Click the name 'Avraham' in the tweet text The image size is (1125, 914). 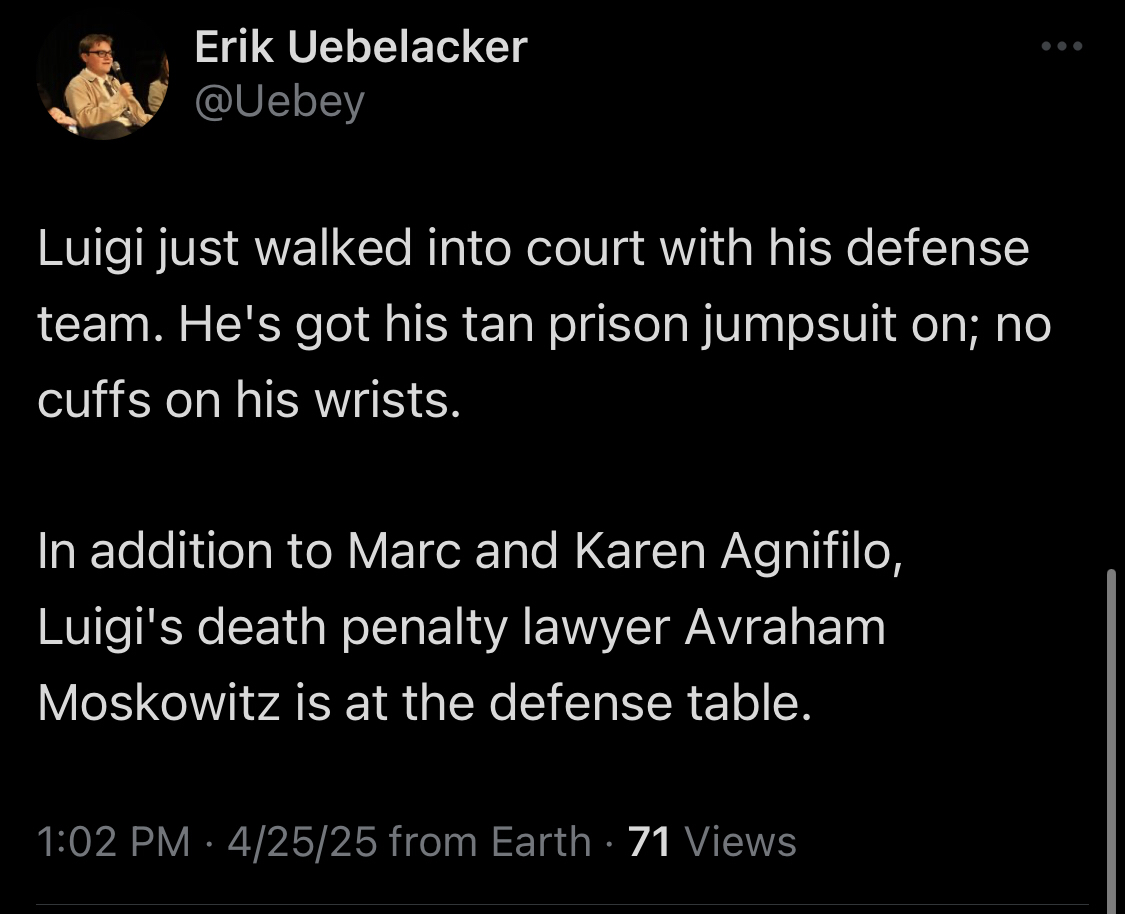(785, 627)
